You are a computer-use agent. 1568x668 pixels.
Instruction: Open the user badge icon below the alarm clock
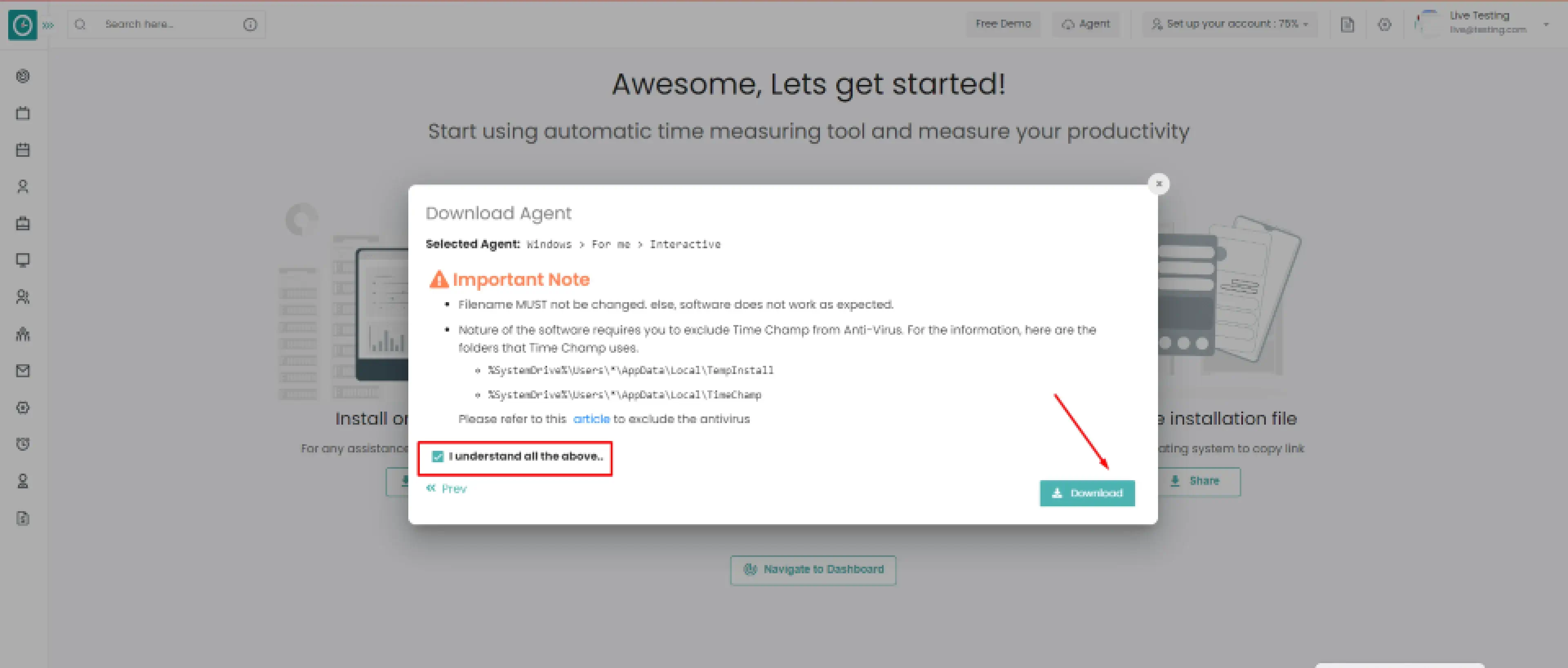point(23,481)
